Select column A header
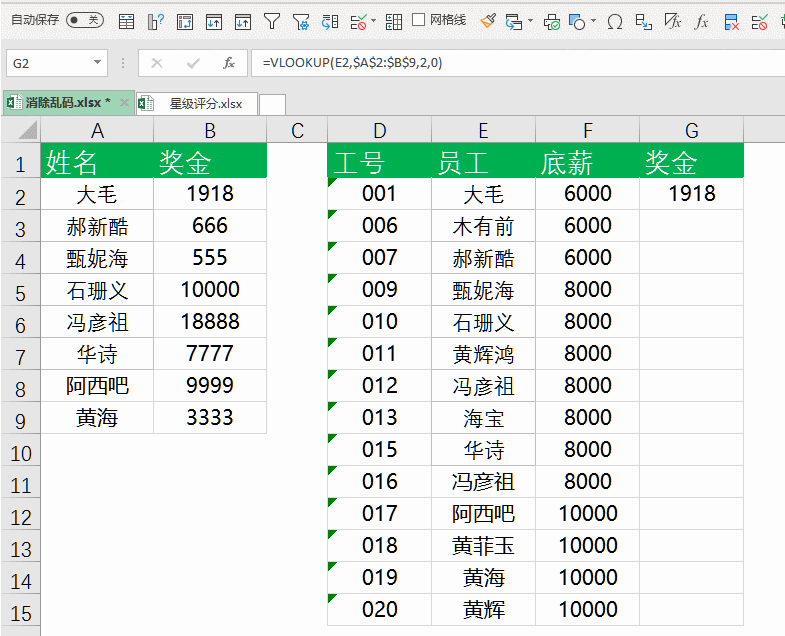The height and width of the screenshot is (636, 785). (x=97, y=130)
